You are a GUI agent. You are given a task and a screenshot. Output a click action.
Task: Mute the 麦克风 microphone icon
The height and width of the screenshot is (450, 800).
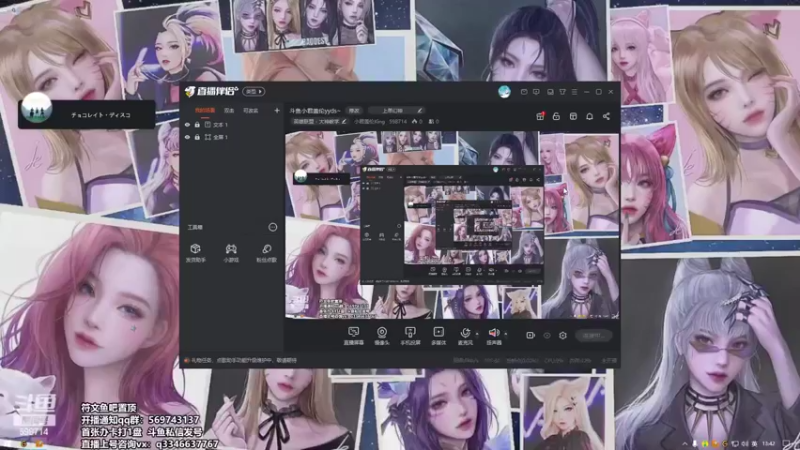pyautogui.click(x=465, y=333)
